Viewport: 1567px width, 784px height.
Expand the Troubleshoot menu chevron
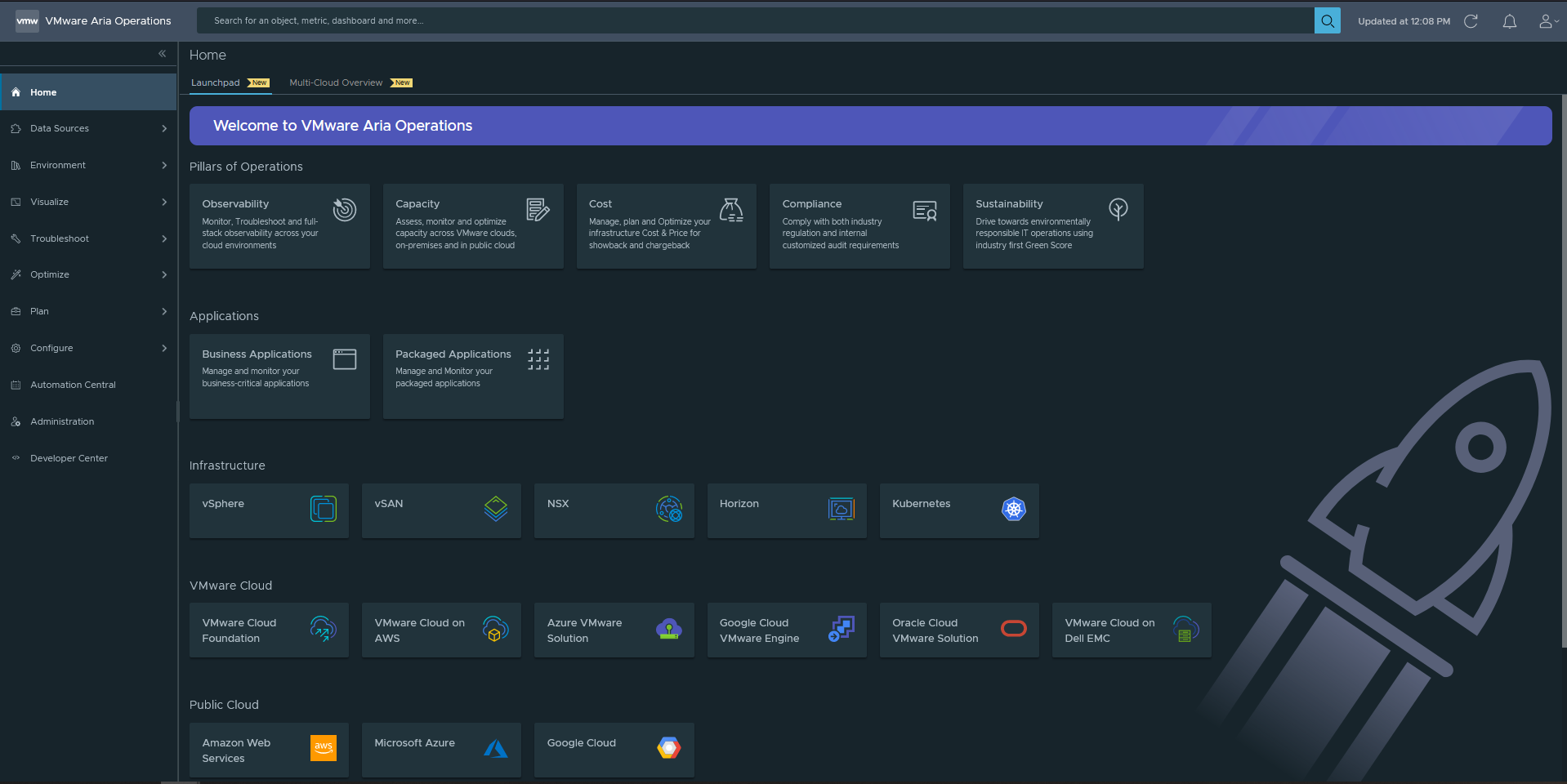click(164, 238)
